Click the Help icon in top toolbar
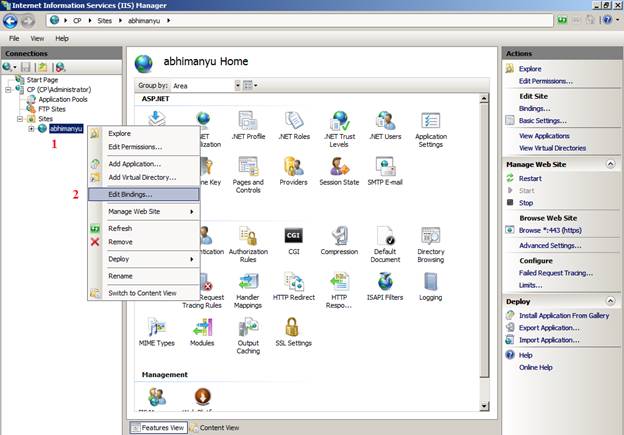This screenshot has width=624, height=435. pos(607,20)
